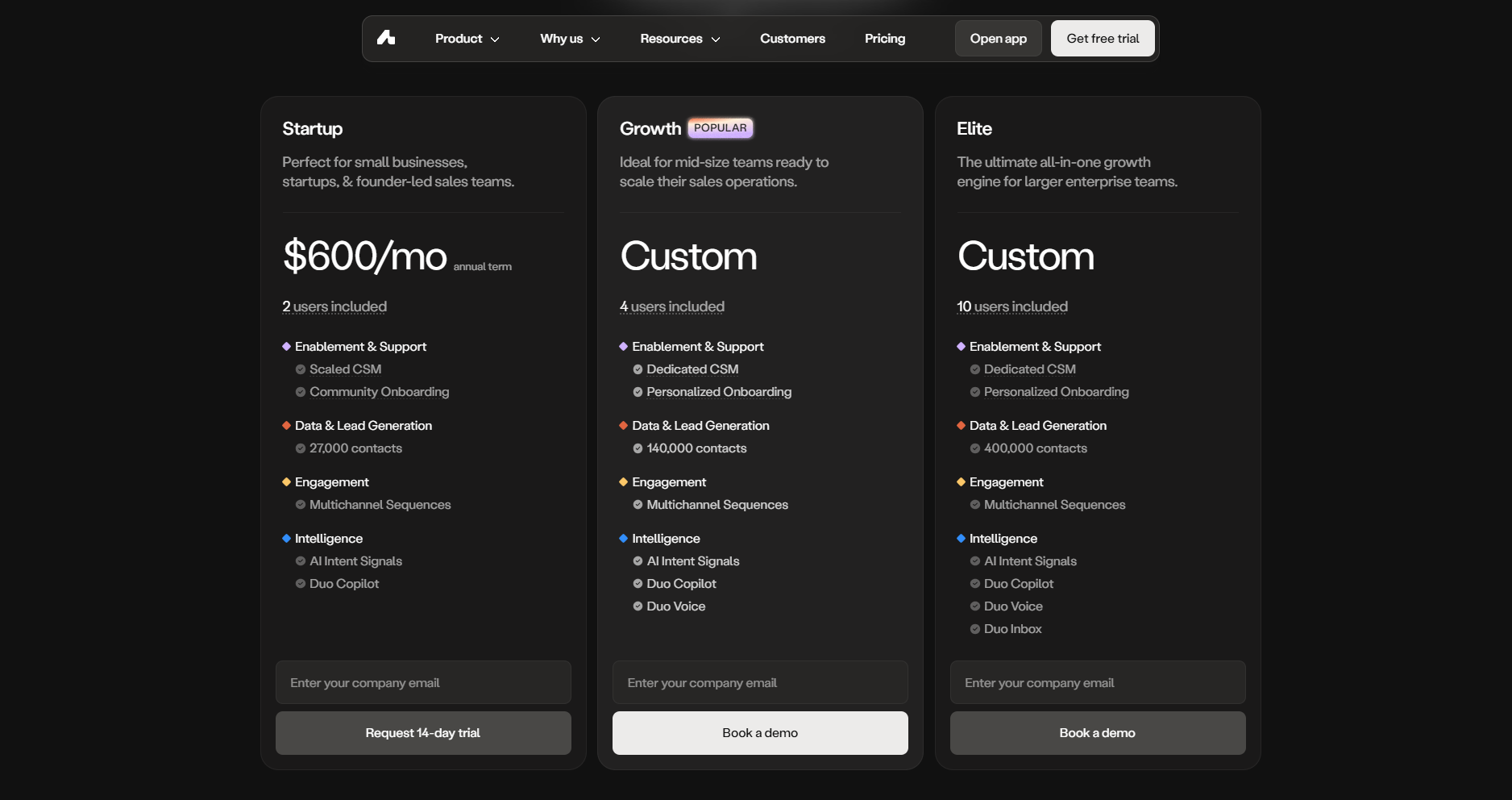The image size is (1512, 800).
Task: Click 4 users included link
Action: coord(672,306)
